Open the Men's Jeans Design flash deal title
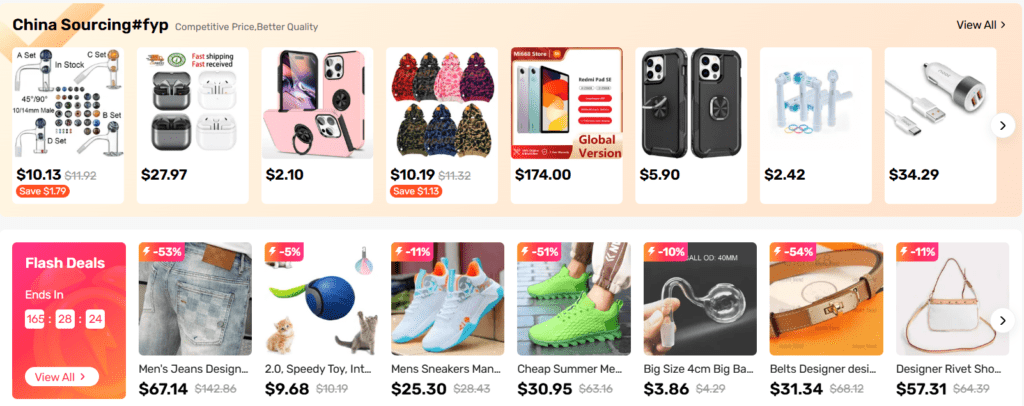This screenshot has height=406, width=1024. tap(194, 369)
